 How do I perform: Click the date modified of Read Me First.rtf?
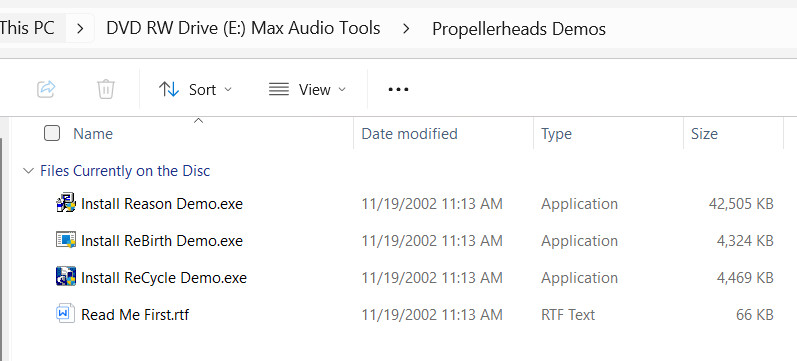432,314
